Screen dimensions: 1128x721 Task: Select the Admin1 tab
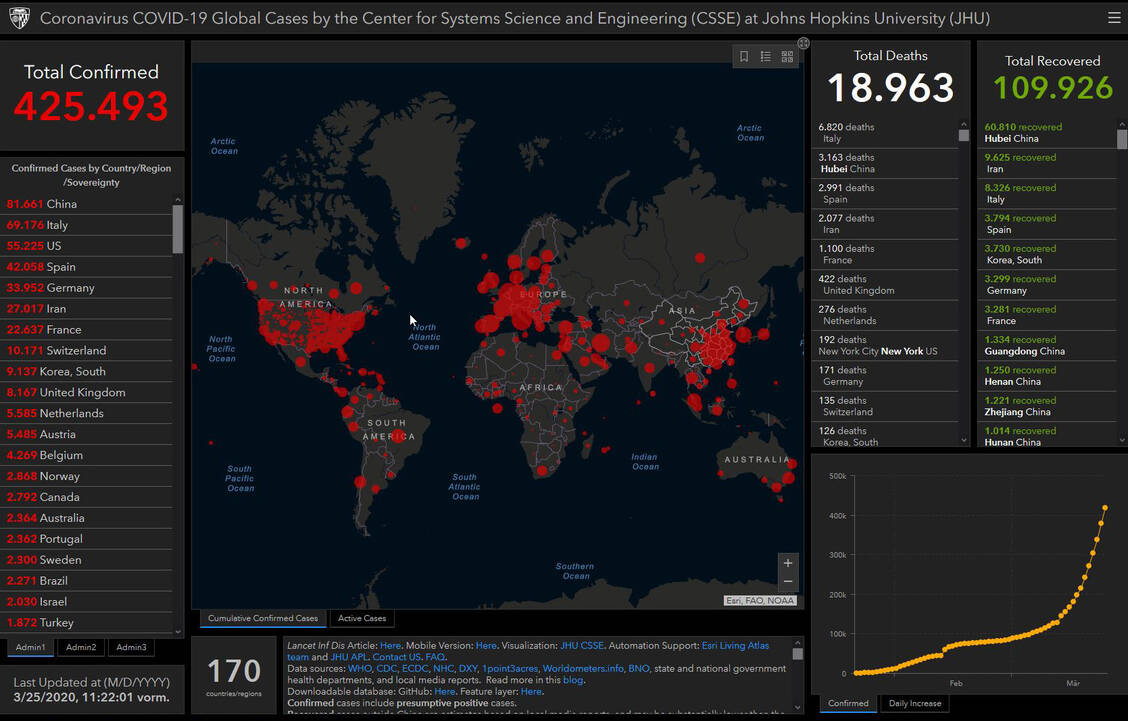30,647
